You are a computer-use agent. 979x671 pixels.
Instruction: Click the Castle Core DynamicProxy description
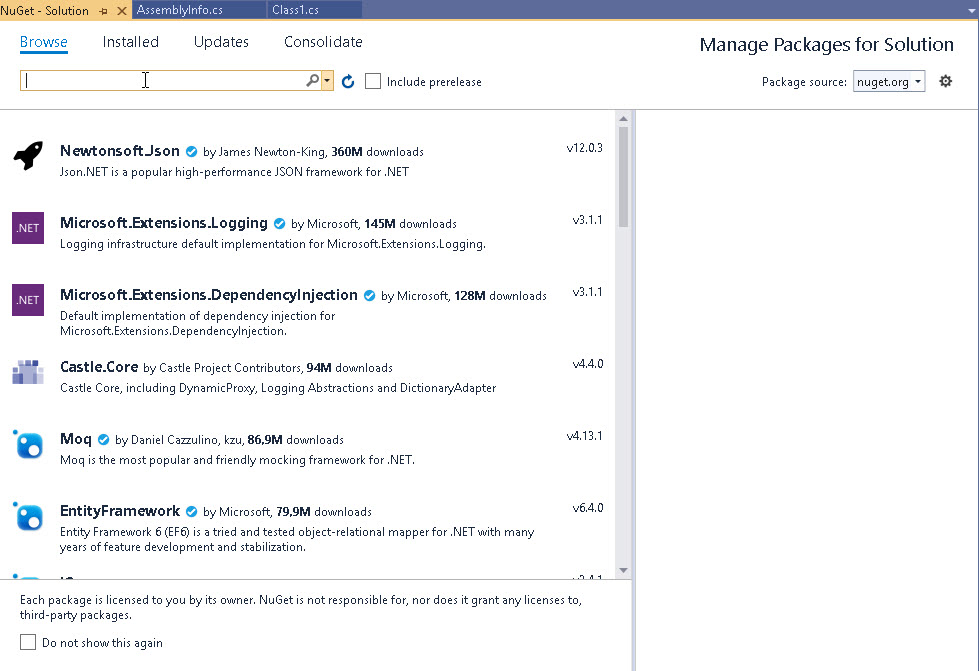point(278,388)
